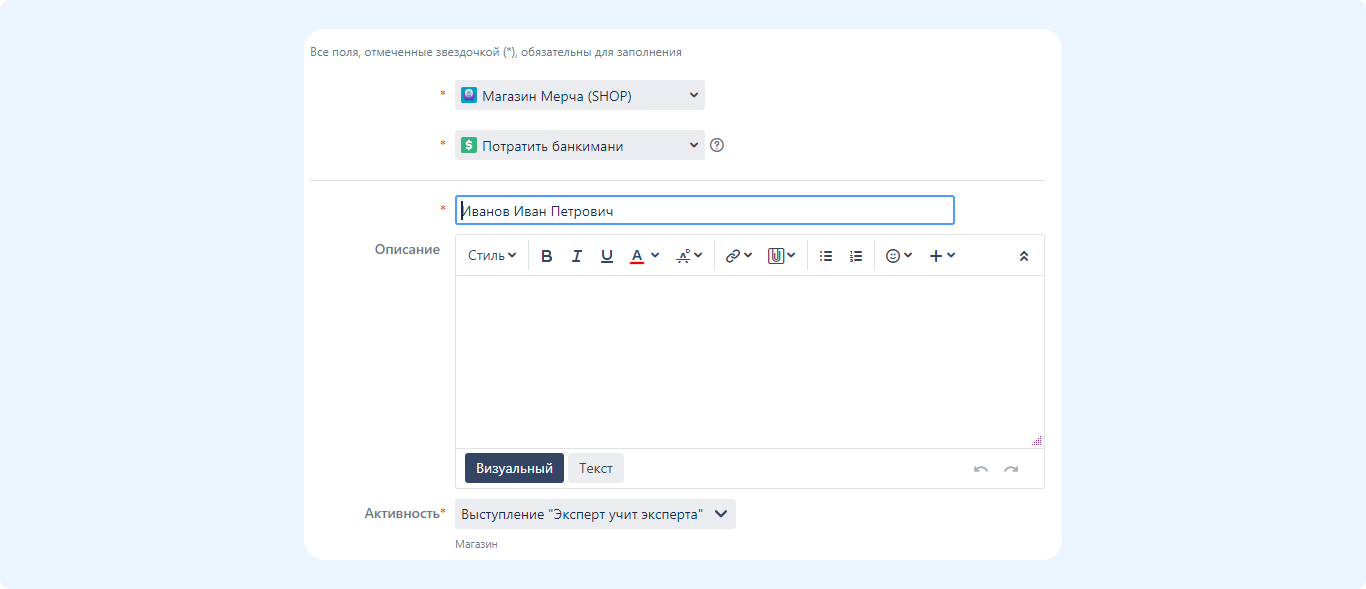Toggle underline formatting in editor toolbar
1366x589 pixels.
(x=606, y=256)
